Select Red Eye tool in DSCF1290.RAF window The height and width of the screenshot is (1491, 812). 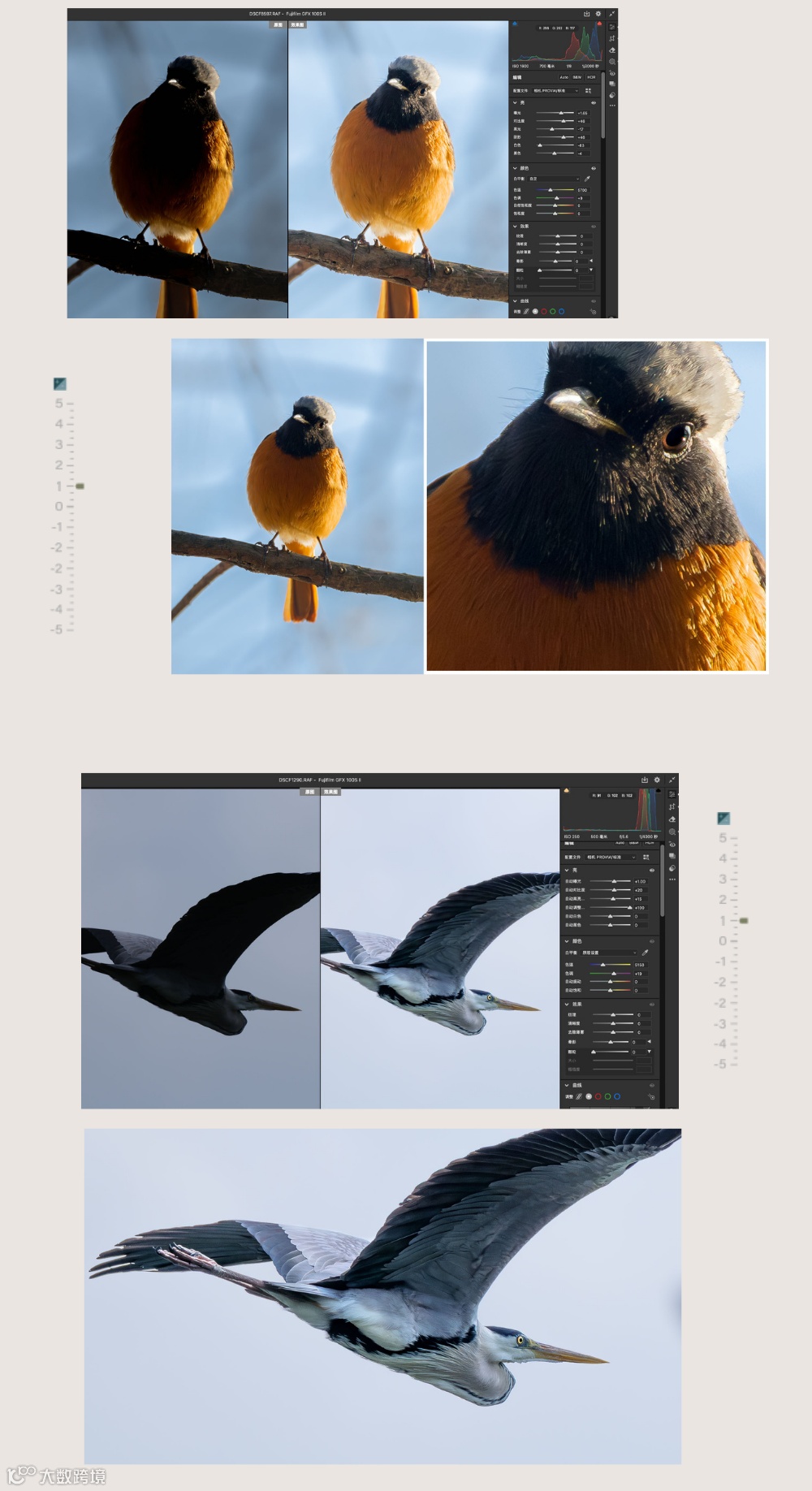point(672,845)
